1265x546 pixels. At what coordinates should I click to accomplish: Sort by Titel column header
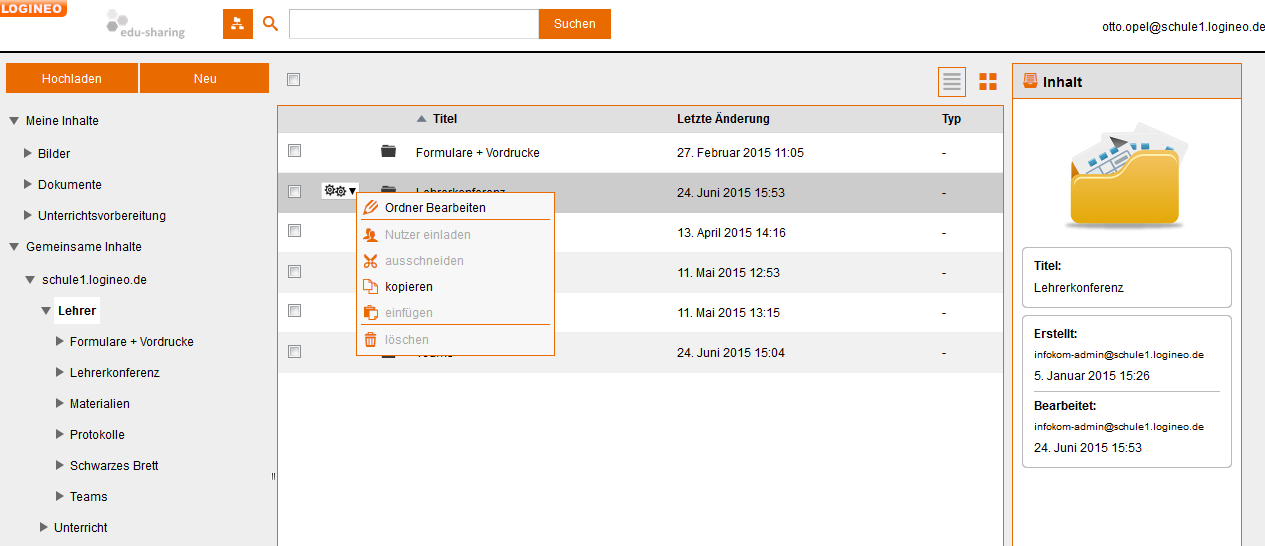[445, 119]
